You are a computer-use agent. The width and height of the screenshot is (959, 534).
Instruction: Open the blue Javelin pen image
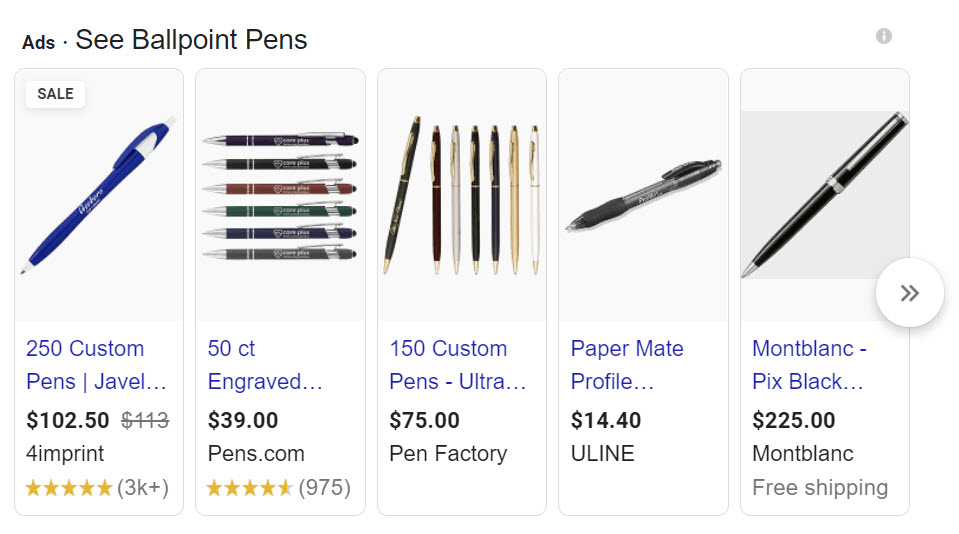point(99,195)
